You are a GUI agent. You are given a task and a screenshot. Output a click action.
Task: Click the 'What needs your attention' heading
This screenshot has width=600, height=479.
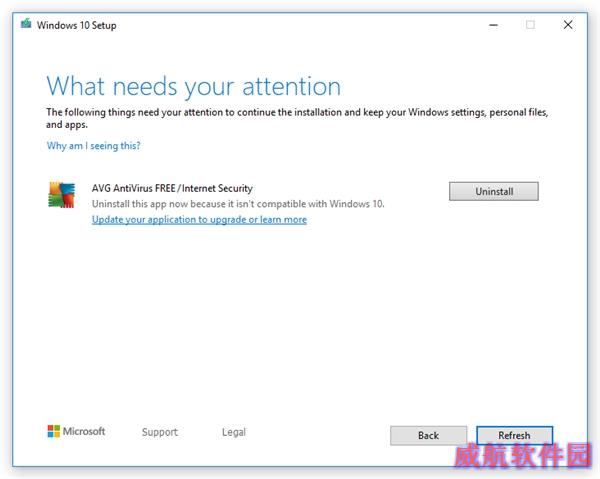pos(194,86)
